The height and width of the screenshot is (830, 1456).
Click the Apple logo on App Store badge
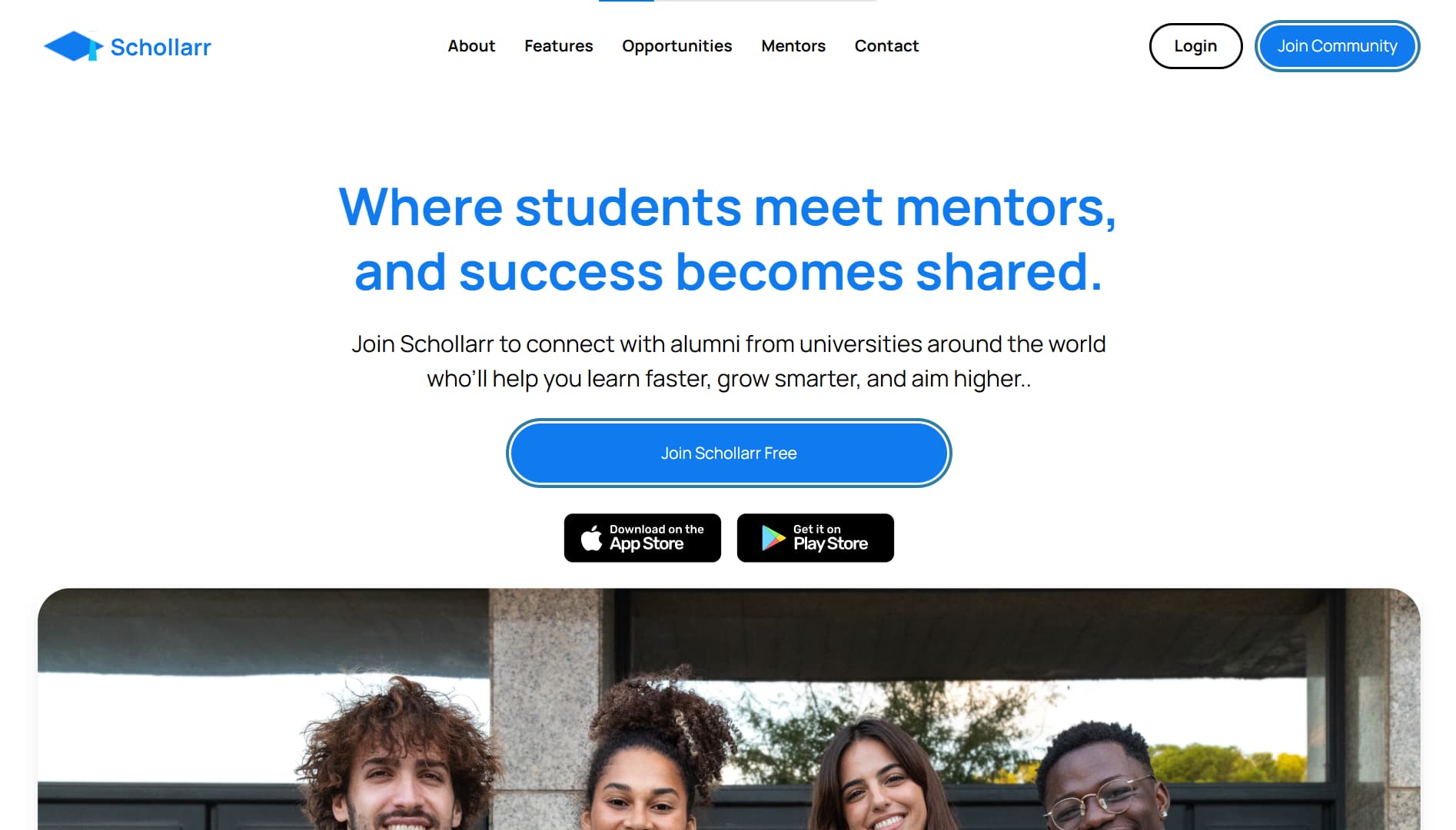[x=591, y=538]
